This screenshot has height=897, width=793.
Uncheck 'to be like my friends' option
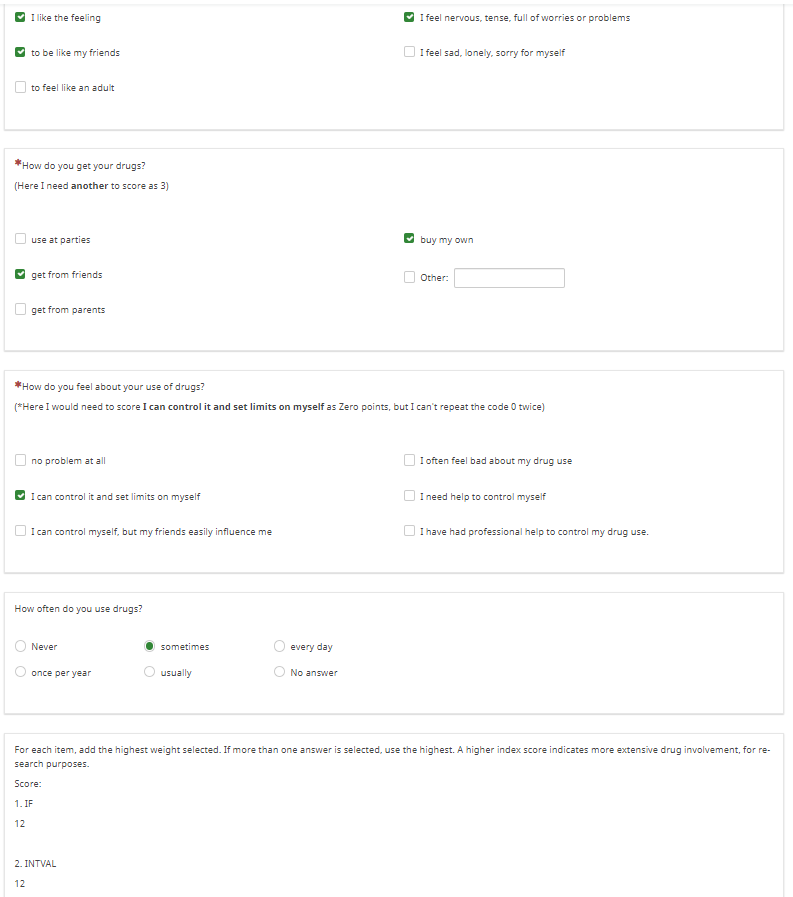(x=21, y=52)
